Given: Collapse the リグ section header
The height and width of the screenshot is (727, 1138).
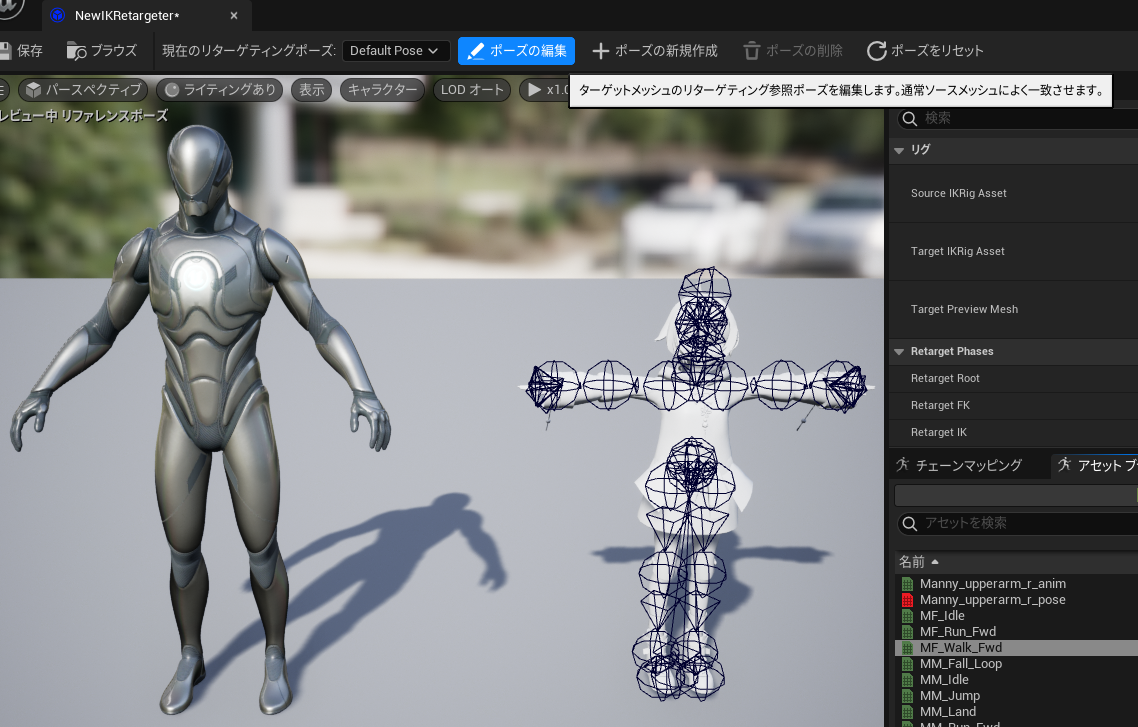Looking at the screenshot, I should (899, 150).
